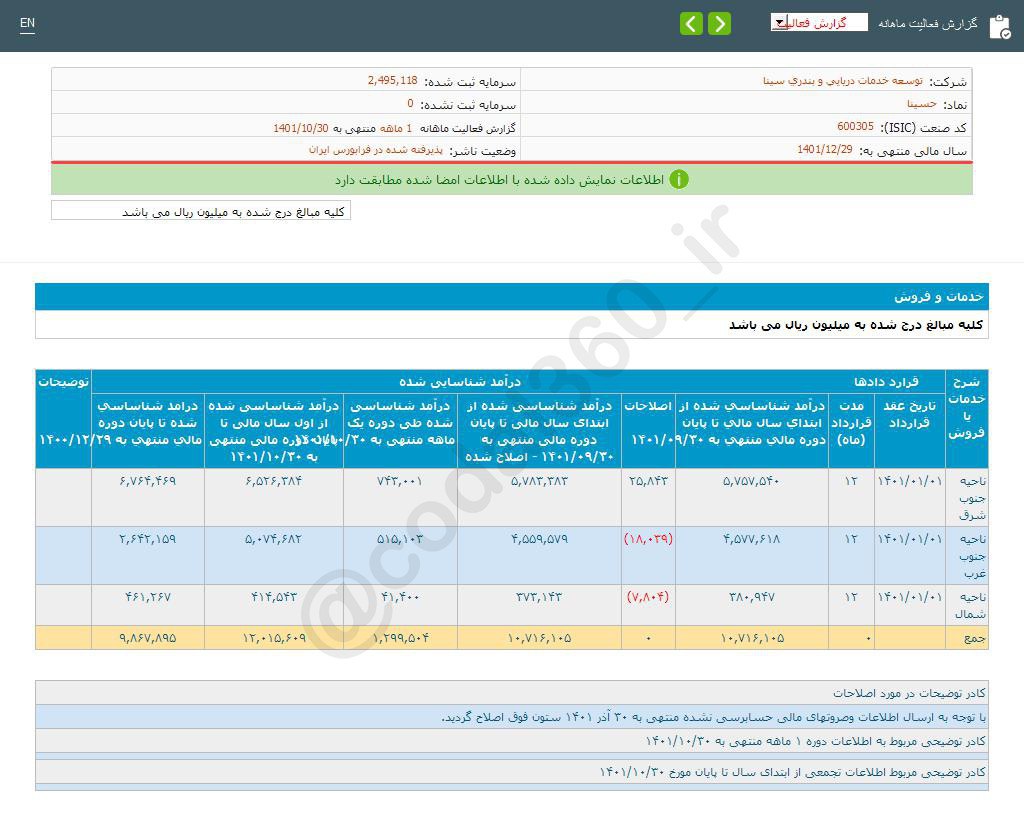The image size is (1024, 831).
Task: Click the توضیحات column header
Action: [64, 382]
